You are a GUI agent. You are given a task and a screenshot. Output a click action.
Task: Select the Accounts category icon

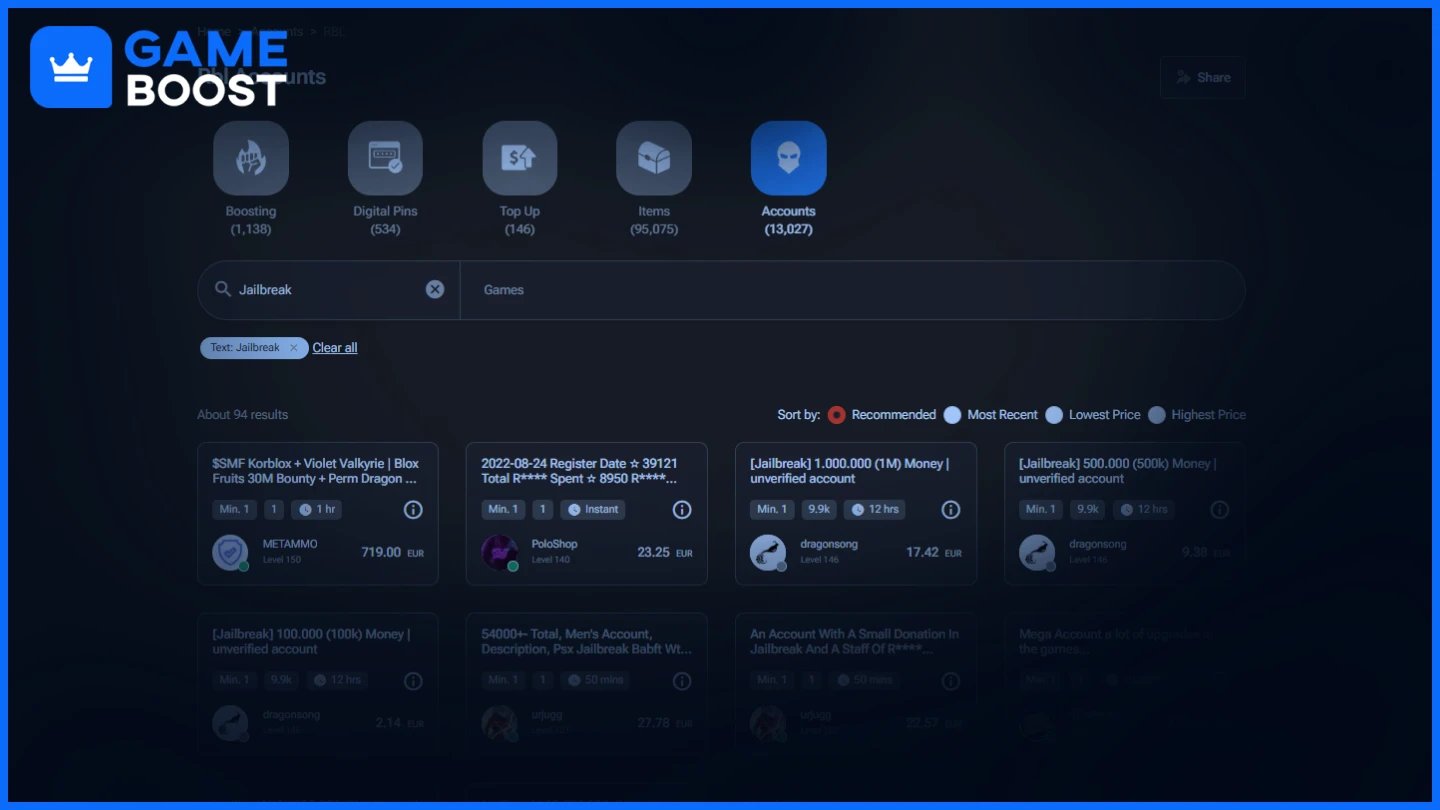pos(789,158)
